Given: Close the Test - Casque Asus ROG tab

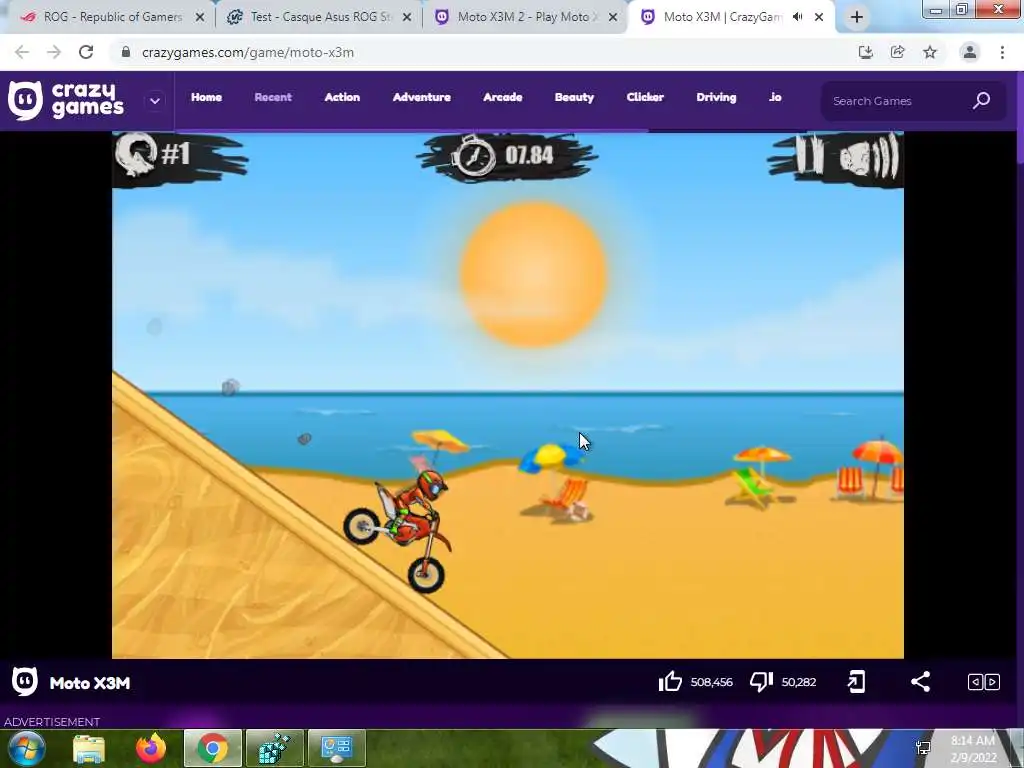Looking at the screenshot, I should pyautogui.click(x=407, y=17).
